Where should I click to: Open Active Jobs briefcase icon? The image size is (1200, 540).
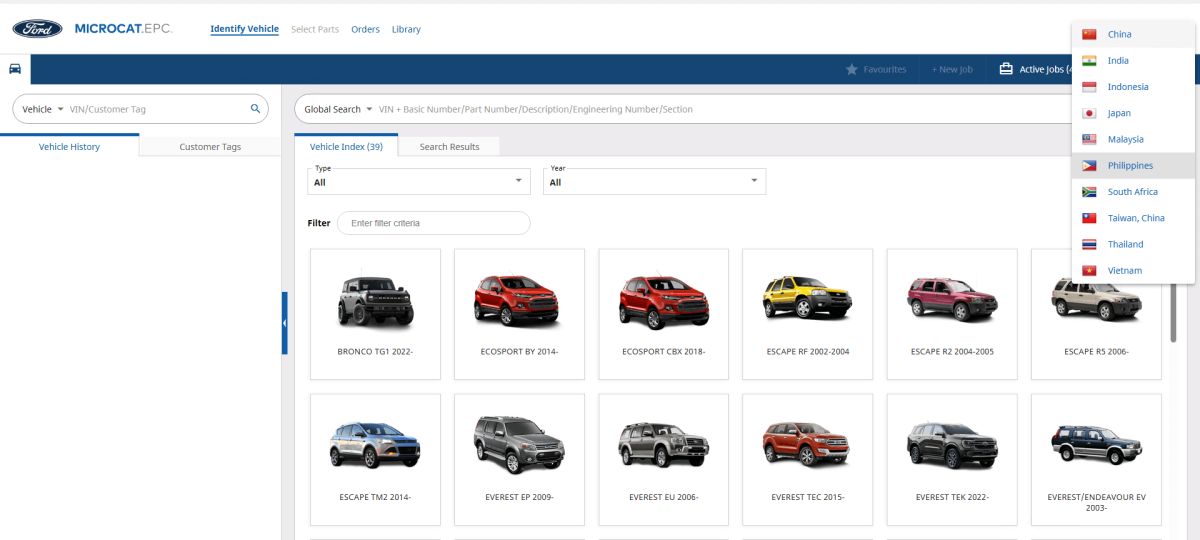[1006, 69]
